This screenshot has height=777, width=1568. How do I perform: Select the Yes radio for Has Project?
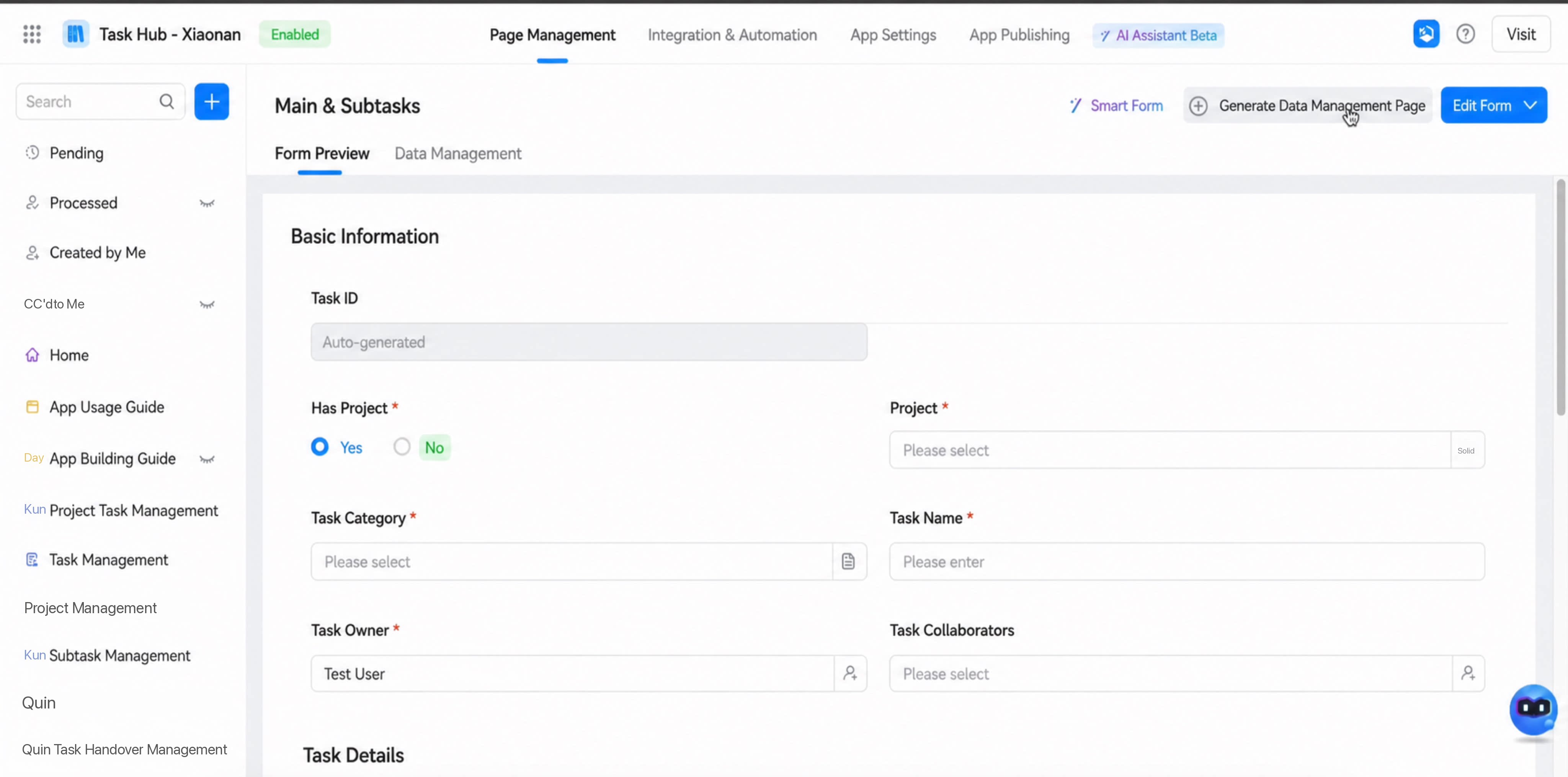pos(320,447)
